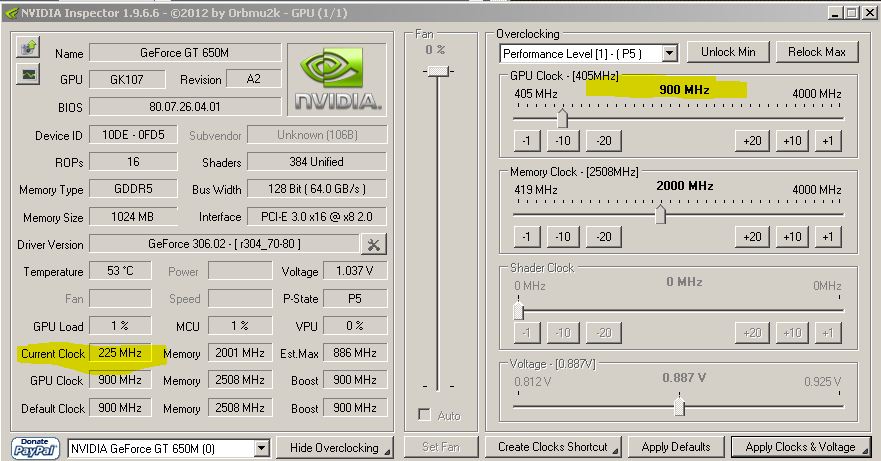Toggle the Auto fan checkbox
The height and width of the screenshot is (461, 881).
click(425, 415)
